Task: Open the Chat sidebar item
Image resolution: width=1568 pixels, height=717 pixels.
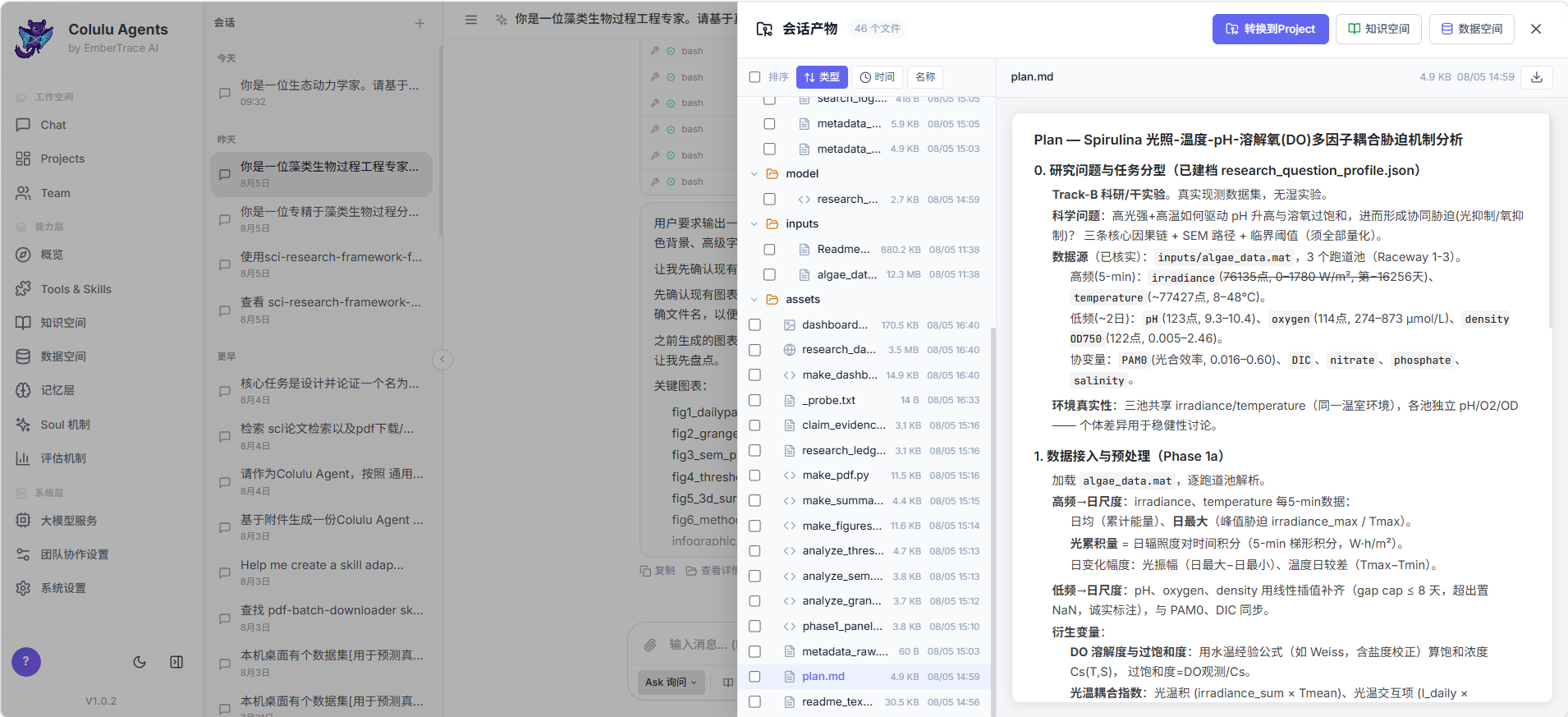Action: [53, 125]
